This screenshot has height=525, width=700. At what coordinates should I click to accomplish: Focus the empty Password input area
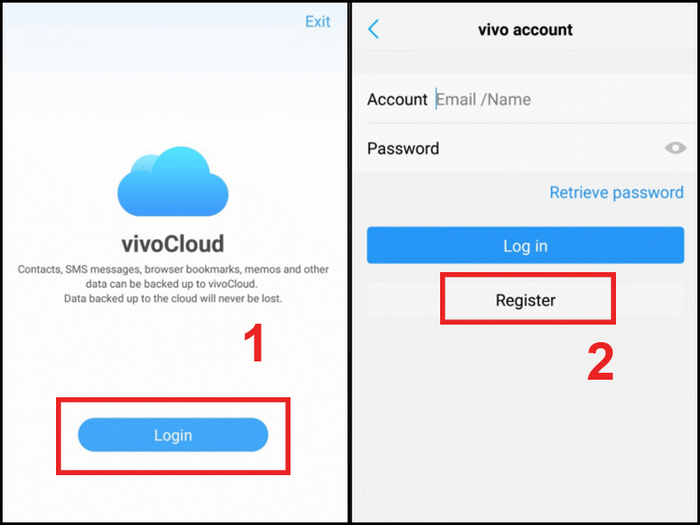pyautogui.click(x=551, y=148)
